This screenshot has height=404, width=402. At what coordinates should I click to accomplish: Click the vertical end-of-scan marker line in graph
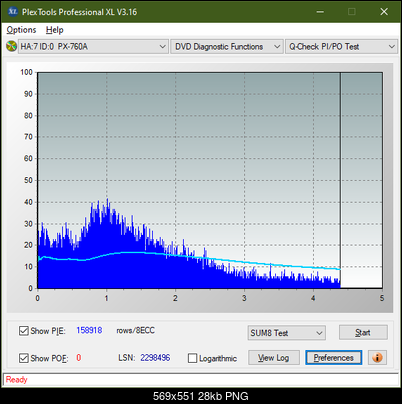340,180
